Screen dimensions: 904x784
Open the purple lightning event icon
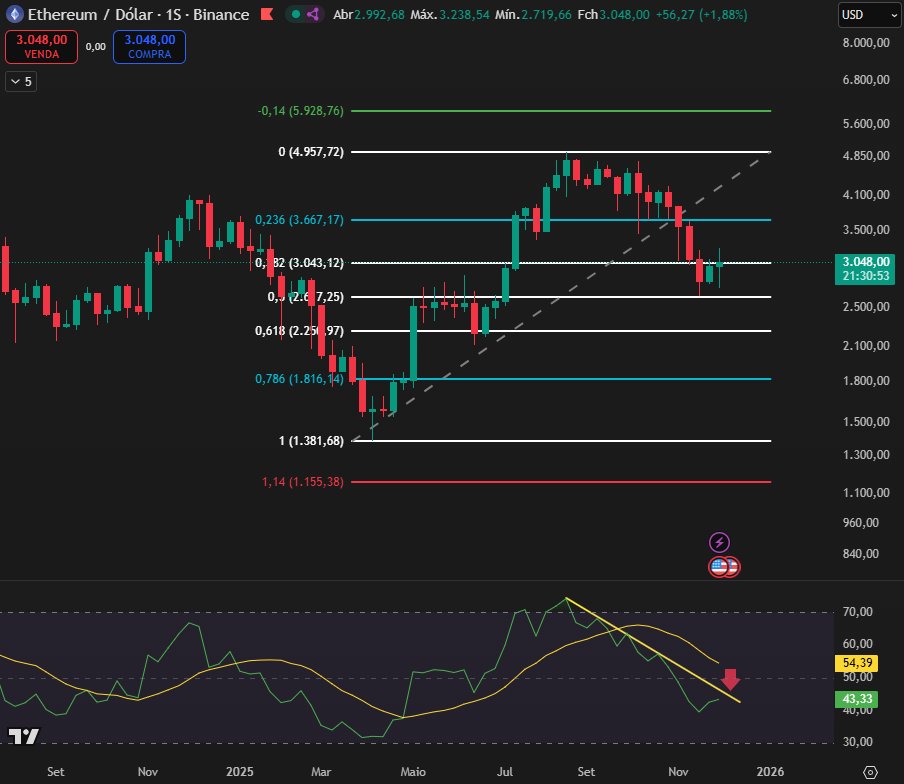pyautogui.click(x=719, y=542)
